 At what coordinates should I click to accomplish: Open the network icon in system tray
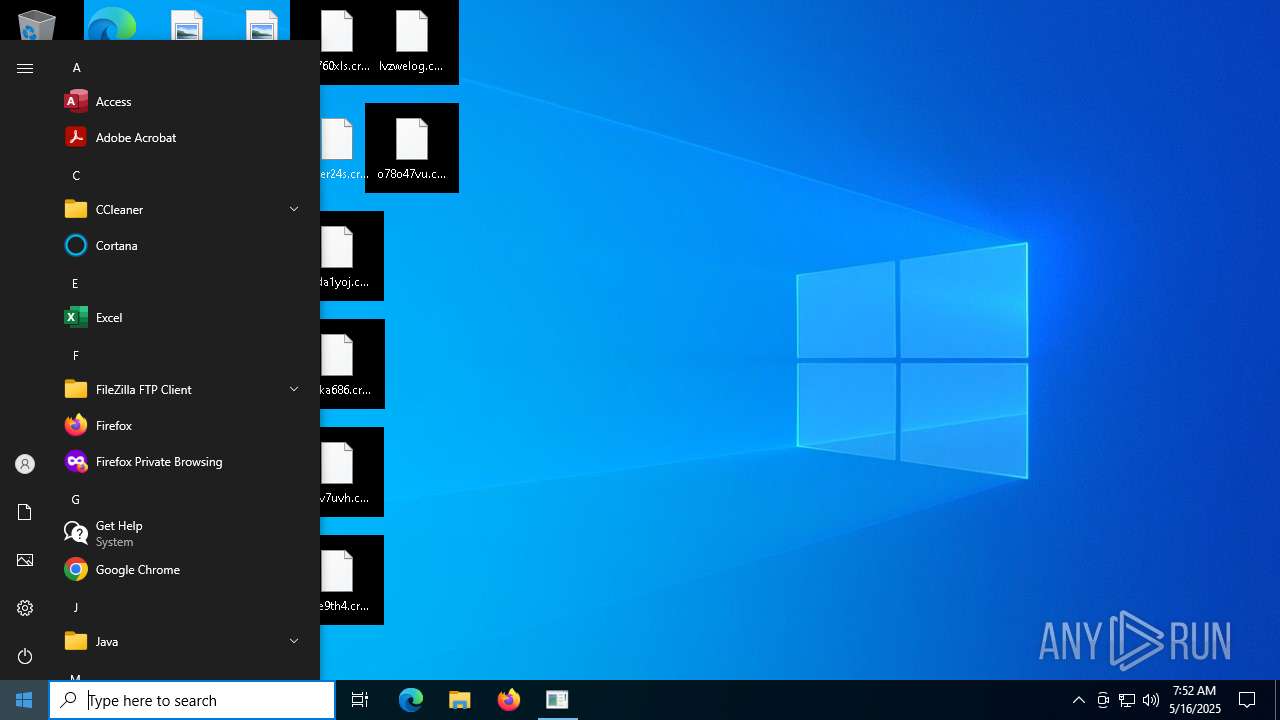coord(1127,700)
